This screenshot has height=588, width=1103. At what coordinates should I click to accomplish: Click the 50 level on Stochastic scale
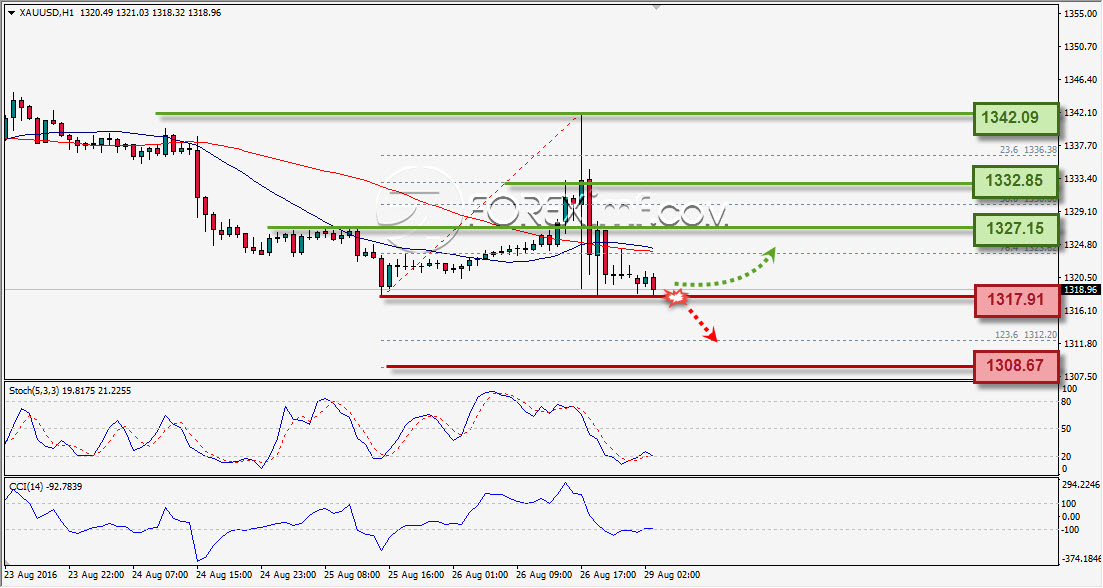(1066, 429)
